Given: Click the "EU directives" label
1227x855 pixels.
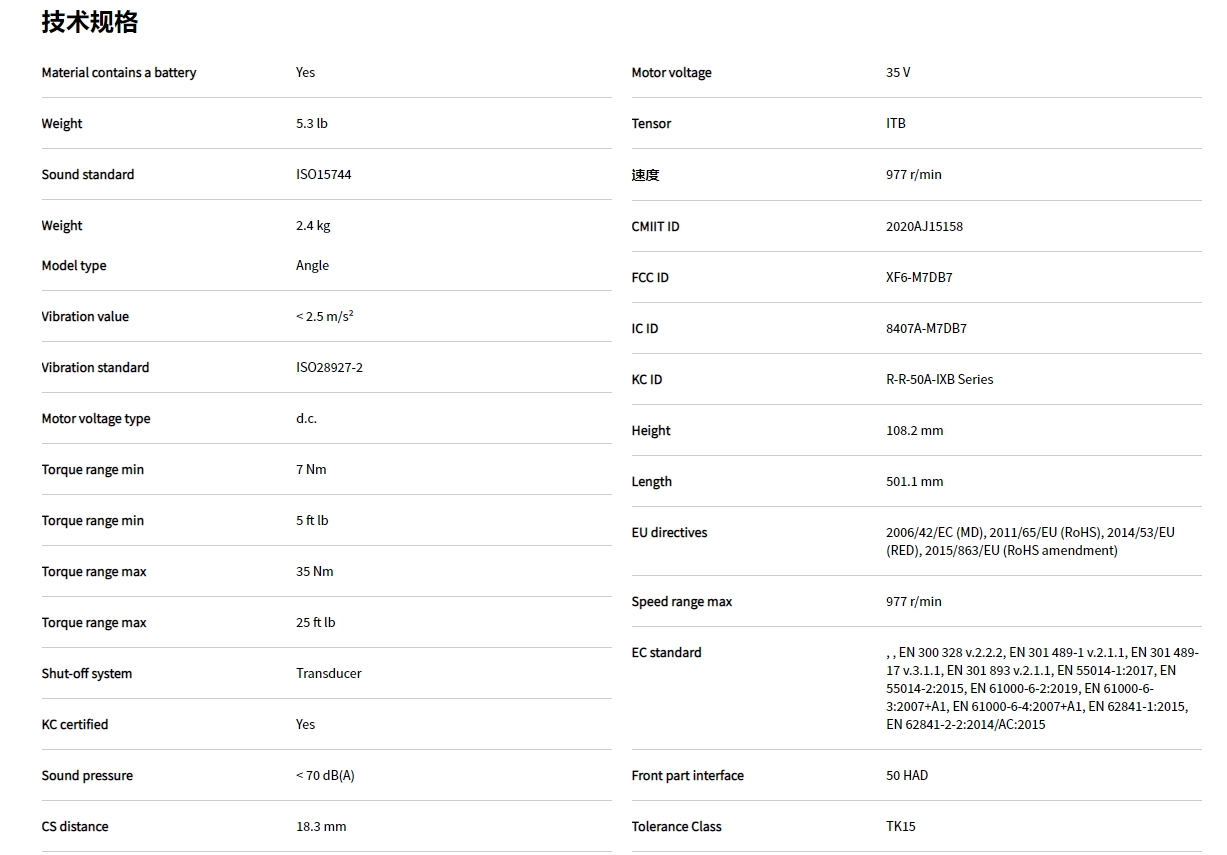Looking at the screenshot, I should 669,533.
